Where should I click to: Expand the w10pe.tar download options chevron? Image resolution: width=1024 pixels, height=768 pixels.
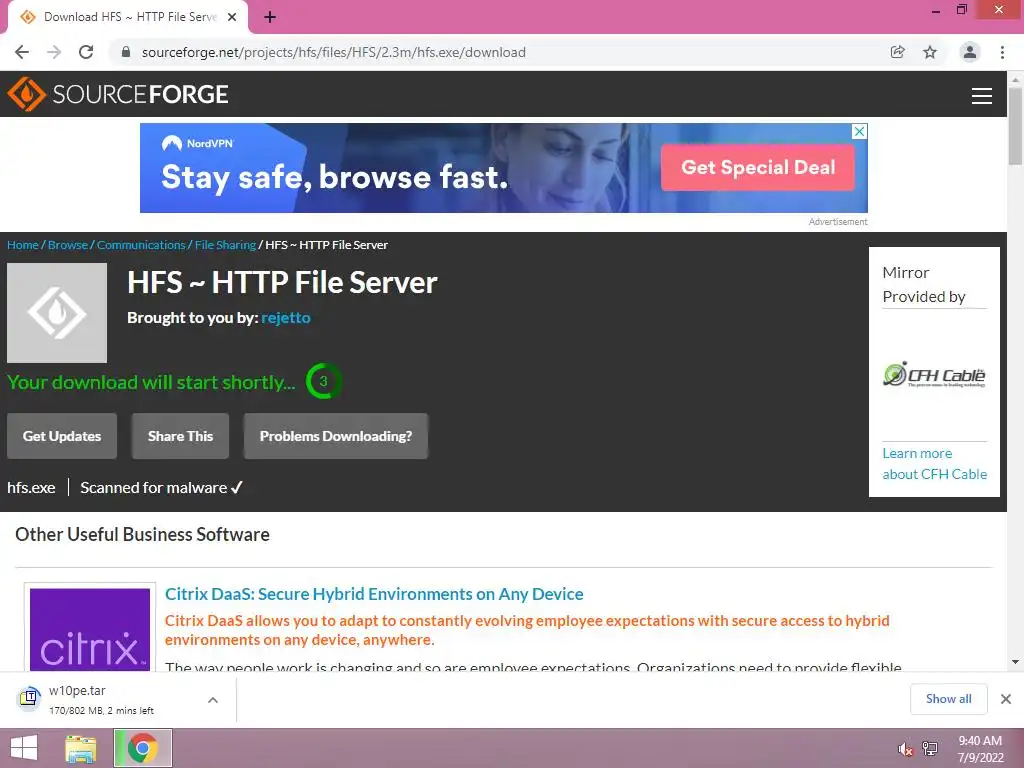click(x=213, y=700)
